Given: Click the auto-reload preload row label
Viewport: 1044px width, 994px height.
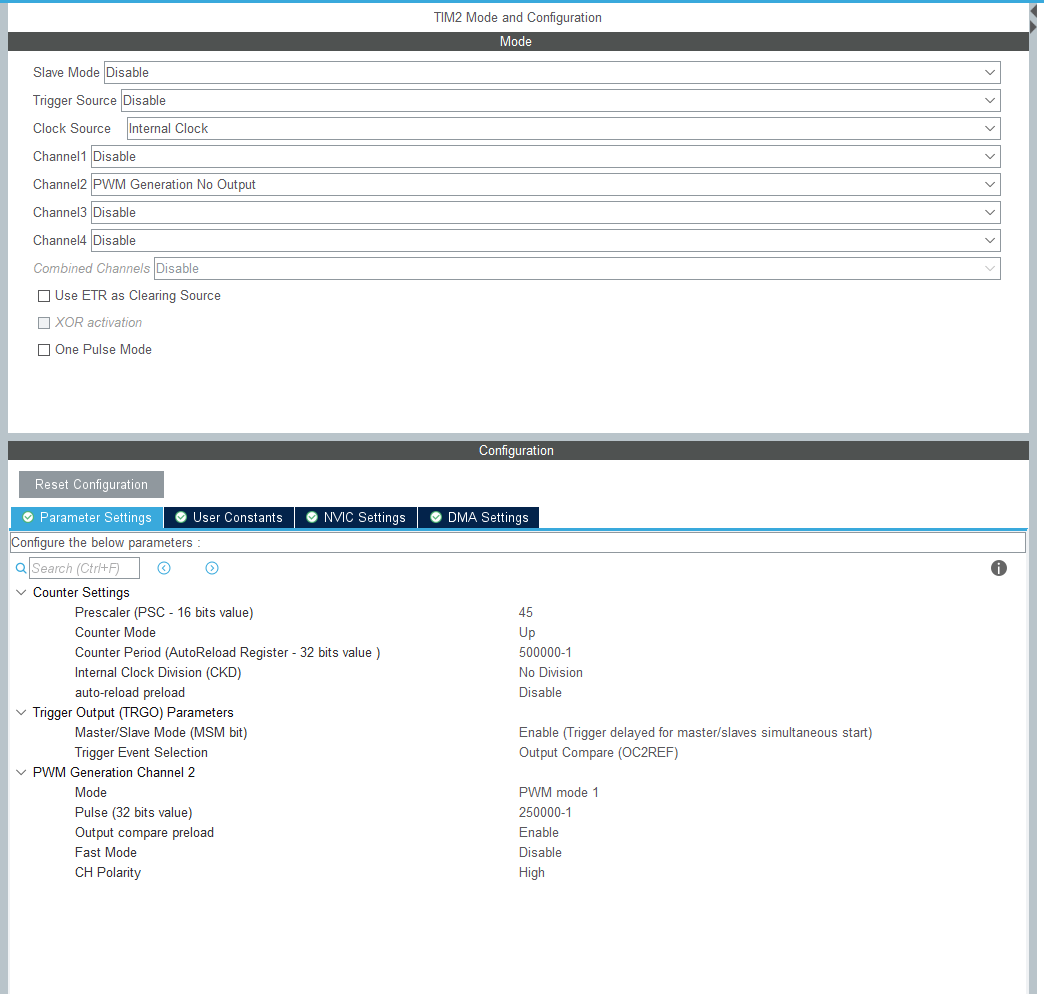Looking at the screenshot, I should [130, 692].
